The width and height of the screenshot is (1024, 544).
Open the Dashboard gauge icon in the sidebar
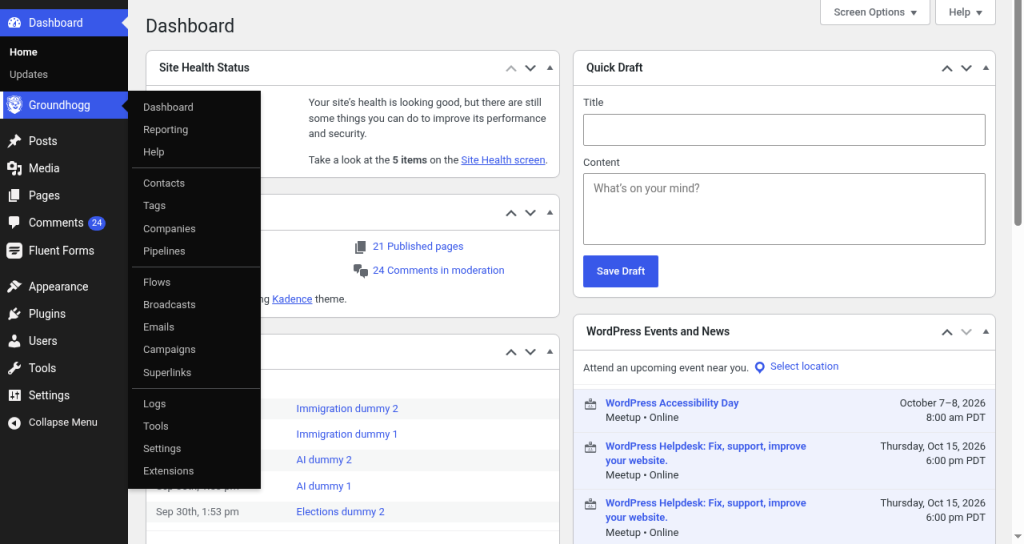click(x=14, y=23)
